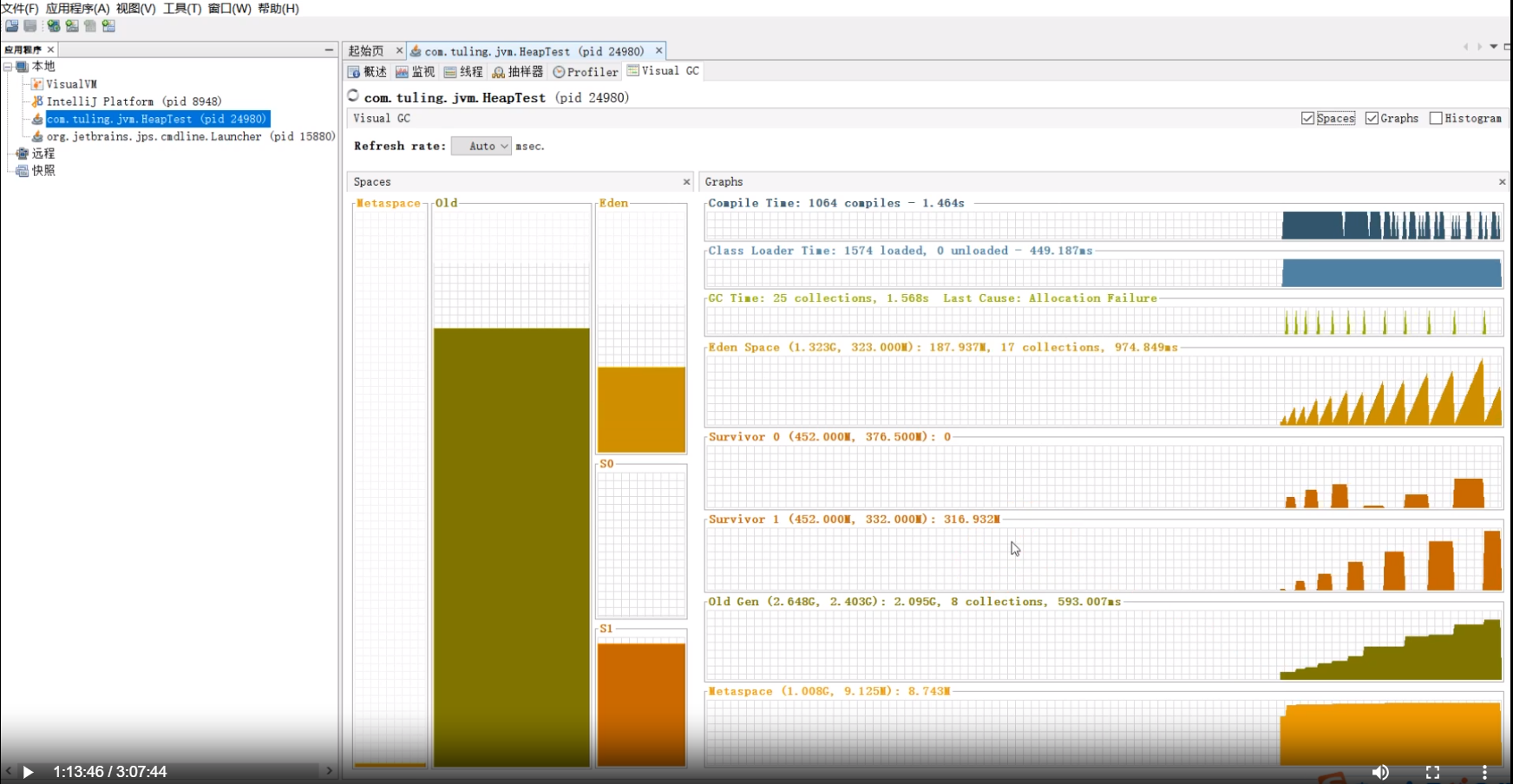Select com.tuling.jvm.HeapTest (pid 24980) node
Viewport: 1513px width, 784px height.
156,119
